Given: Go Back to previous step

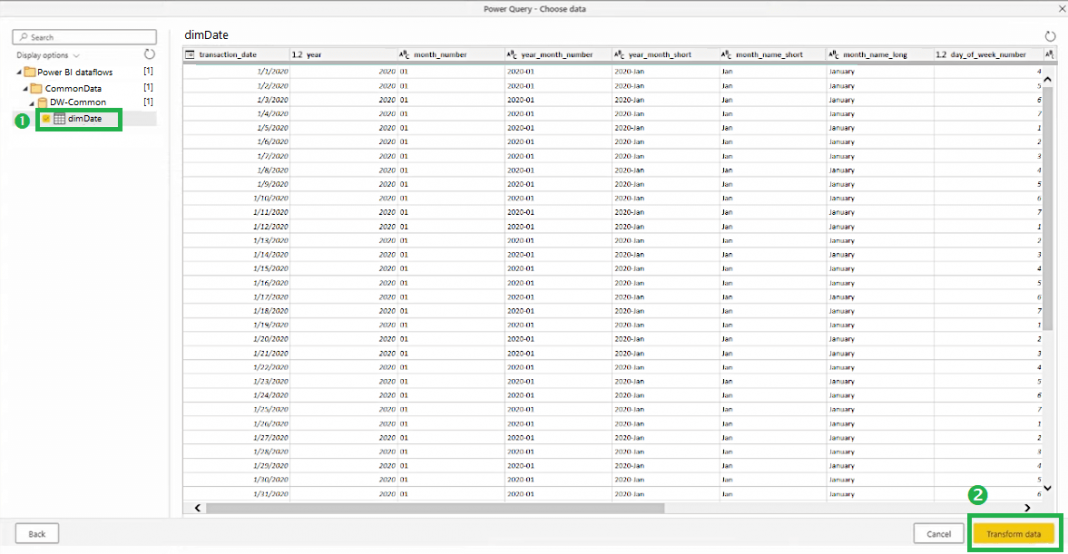Looking at the screenshot, I should 37,534.
